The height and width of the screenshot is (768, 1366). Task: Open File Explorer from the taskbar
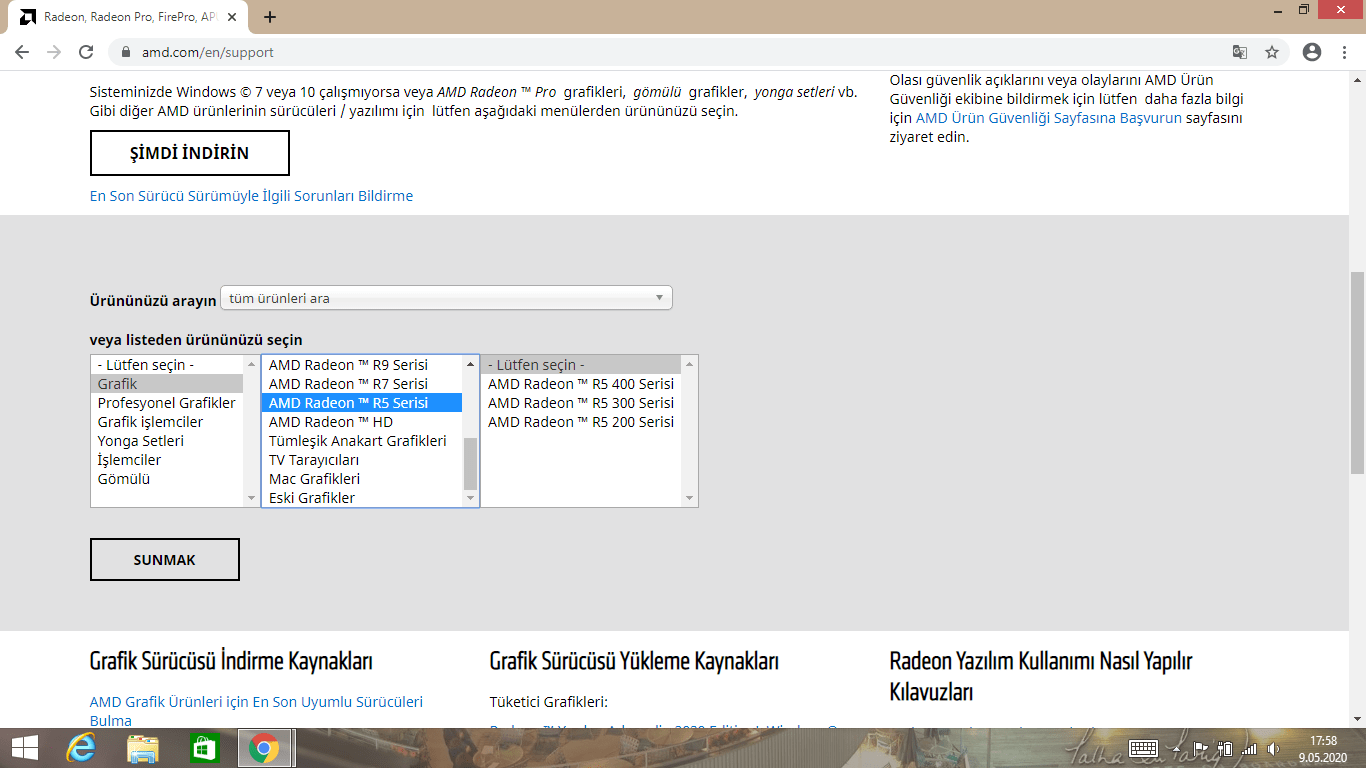coord(143,747)
